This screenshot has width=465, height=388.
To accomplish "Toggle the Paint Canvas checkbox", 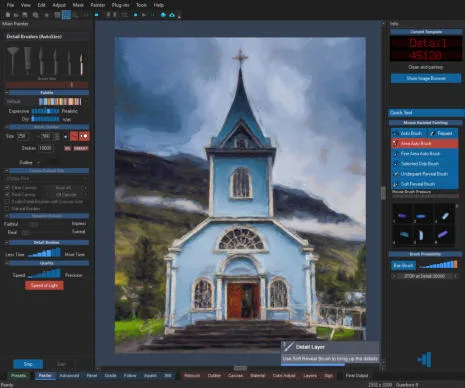I will (7, 194).
